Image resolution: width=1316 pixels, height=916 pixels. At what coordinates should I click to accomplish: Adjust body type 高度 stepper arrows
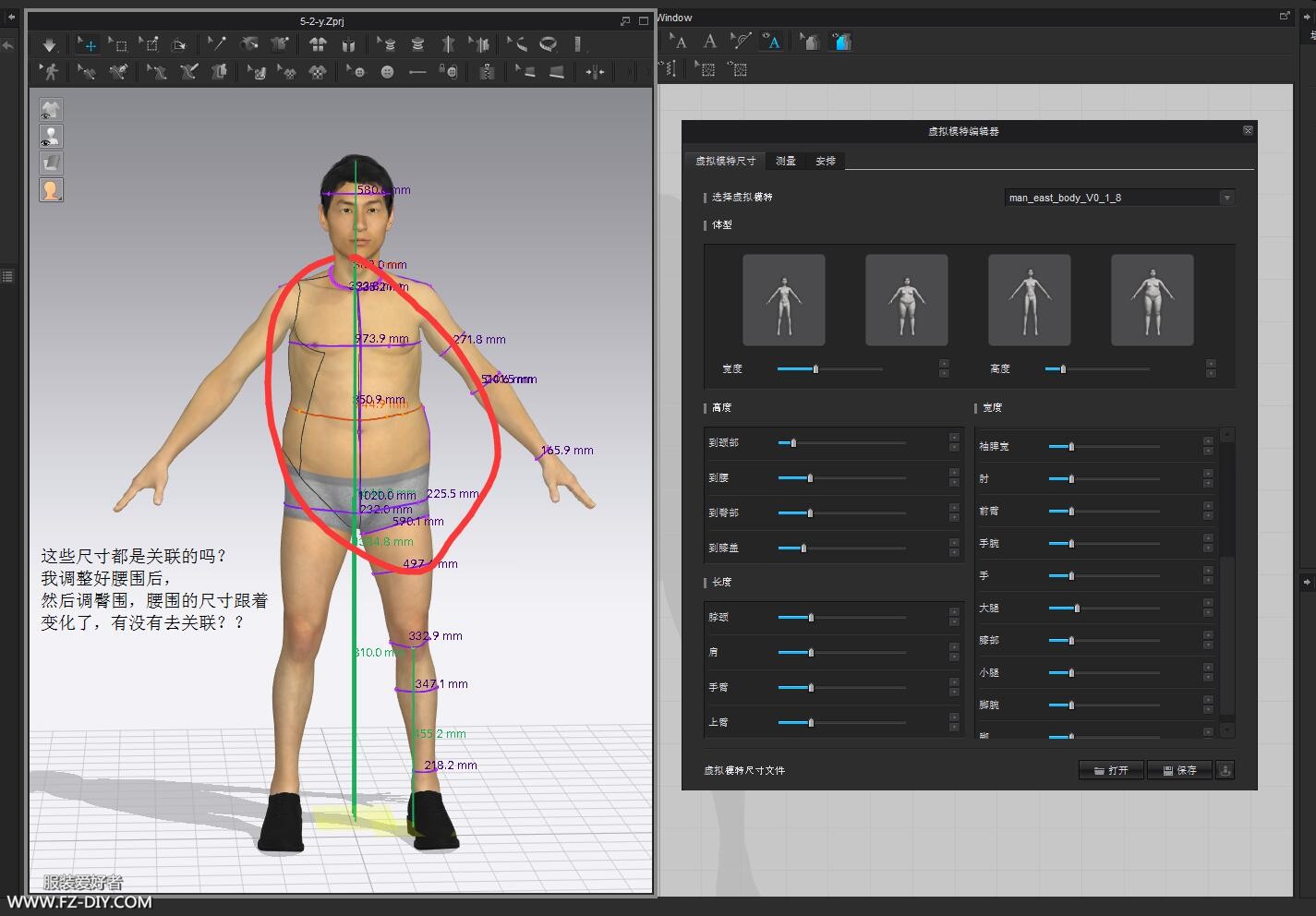tap(1211, 368)
